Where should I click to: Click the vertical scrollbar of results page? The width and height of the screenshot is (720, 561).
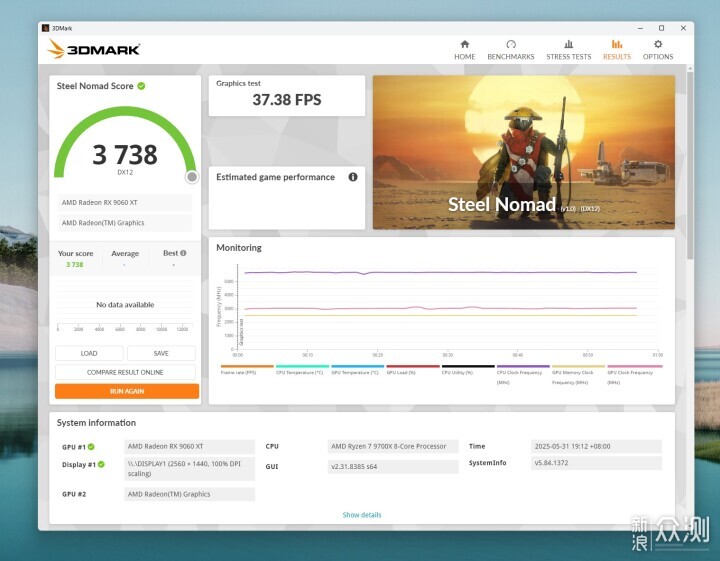tap(690, 165)
